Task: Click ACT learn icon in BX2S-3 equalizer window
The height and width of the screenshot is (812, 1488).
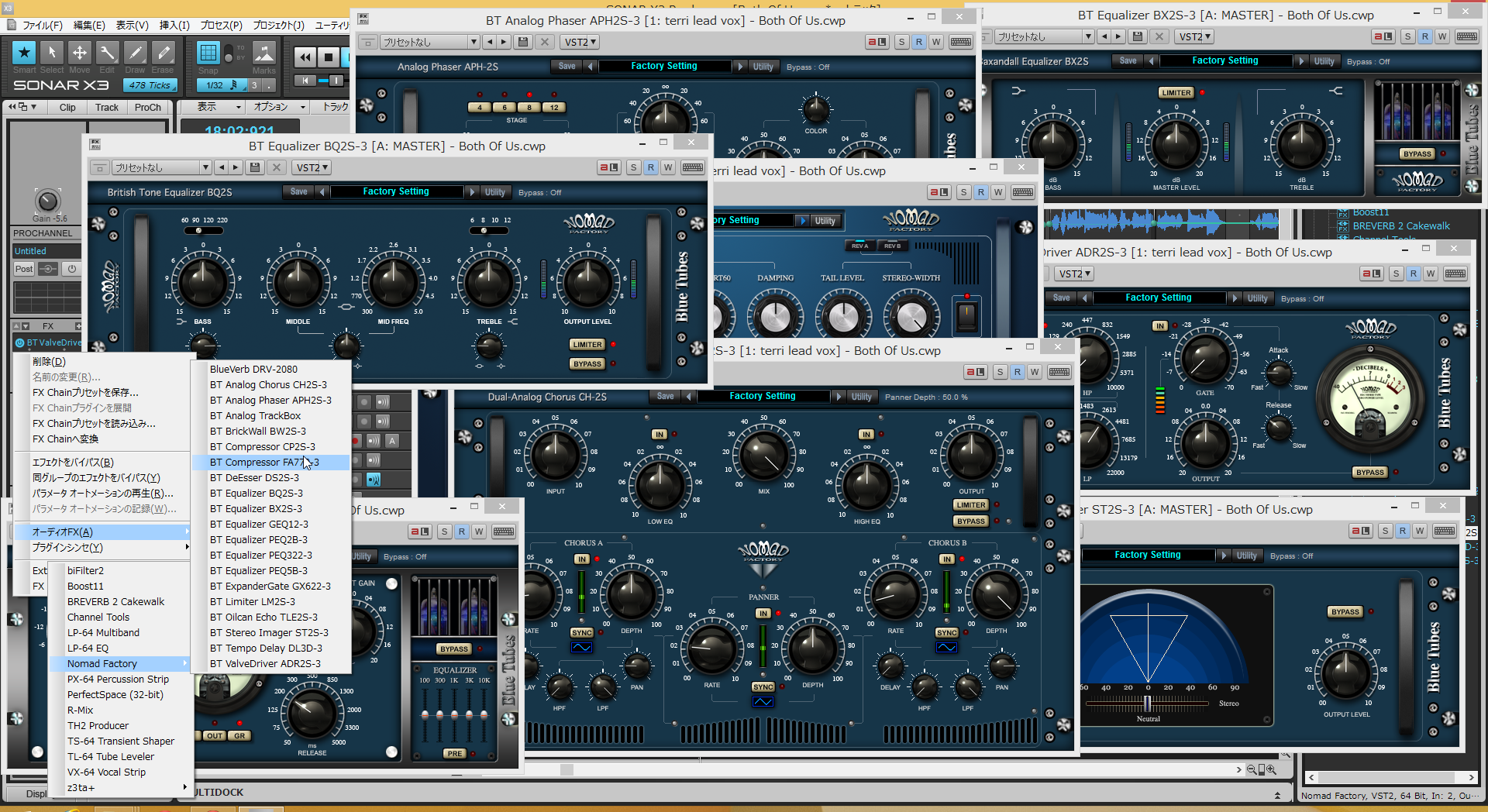Action: [1383, 36]
